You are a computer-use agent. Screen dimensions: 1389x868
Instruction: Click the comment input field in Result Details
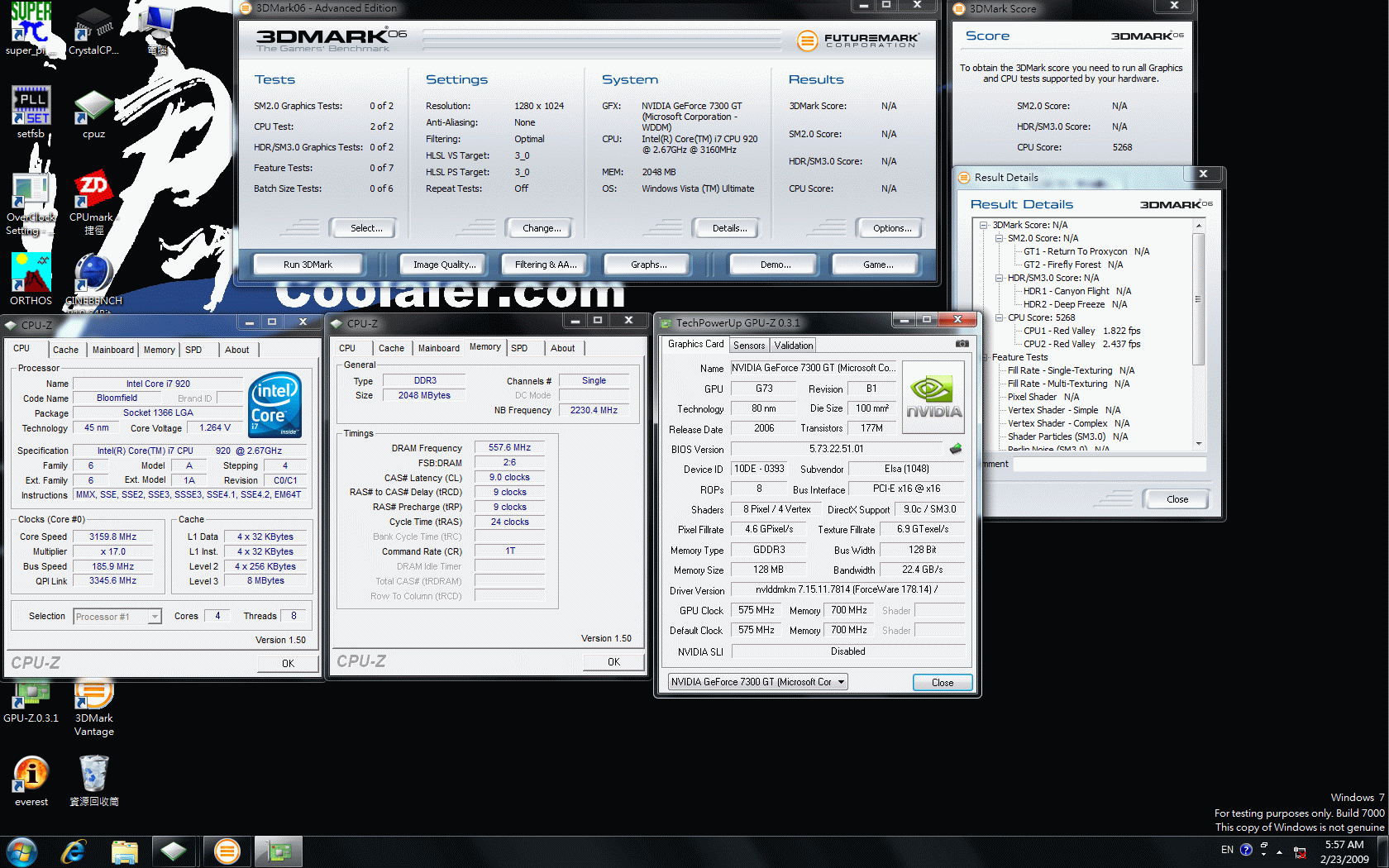point(1110,464)
